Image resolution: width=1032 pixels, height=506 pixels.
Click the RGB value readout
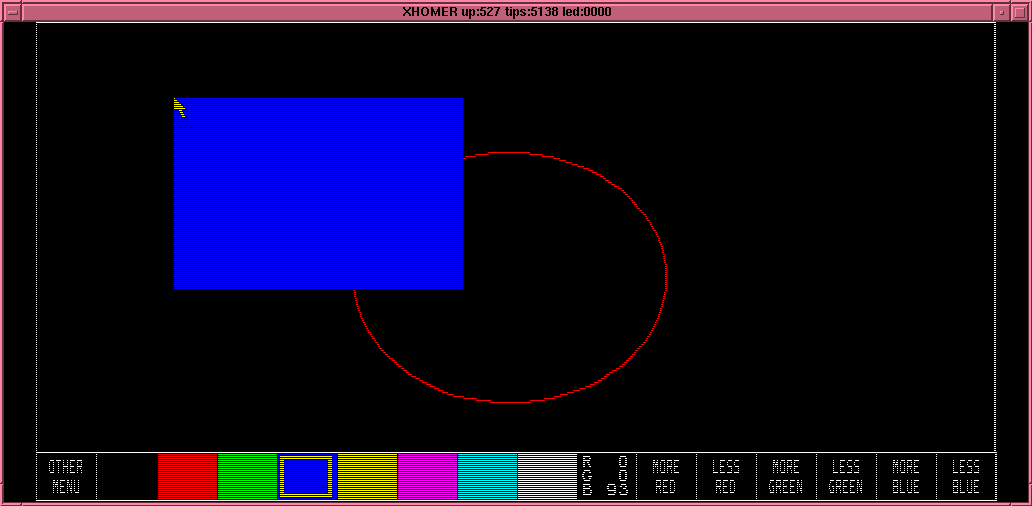coord(606,477)
